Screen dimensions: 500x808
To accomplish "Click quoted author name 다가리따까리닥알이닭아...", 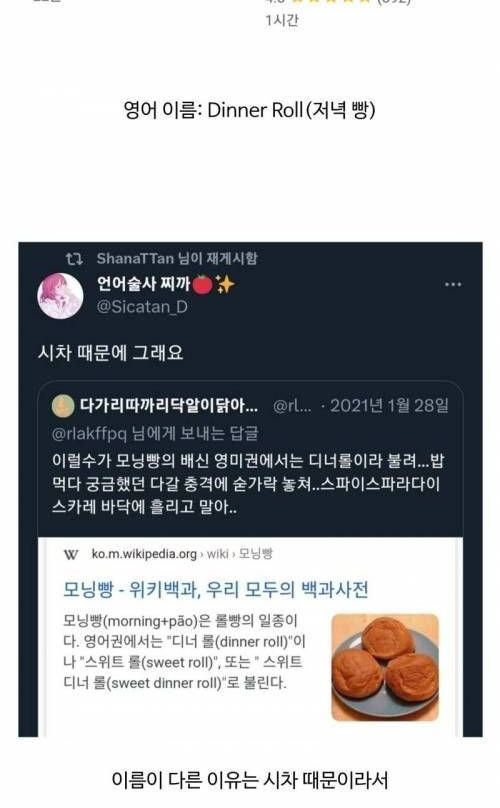I will point(169,406).
